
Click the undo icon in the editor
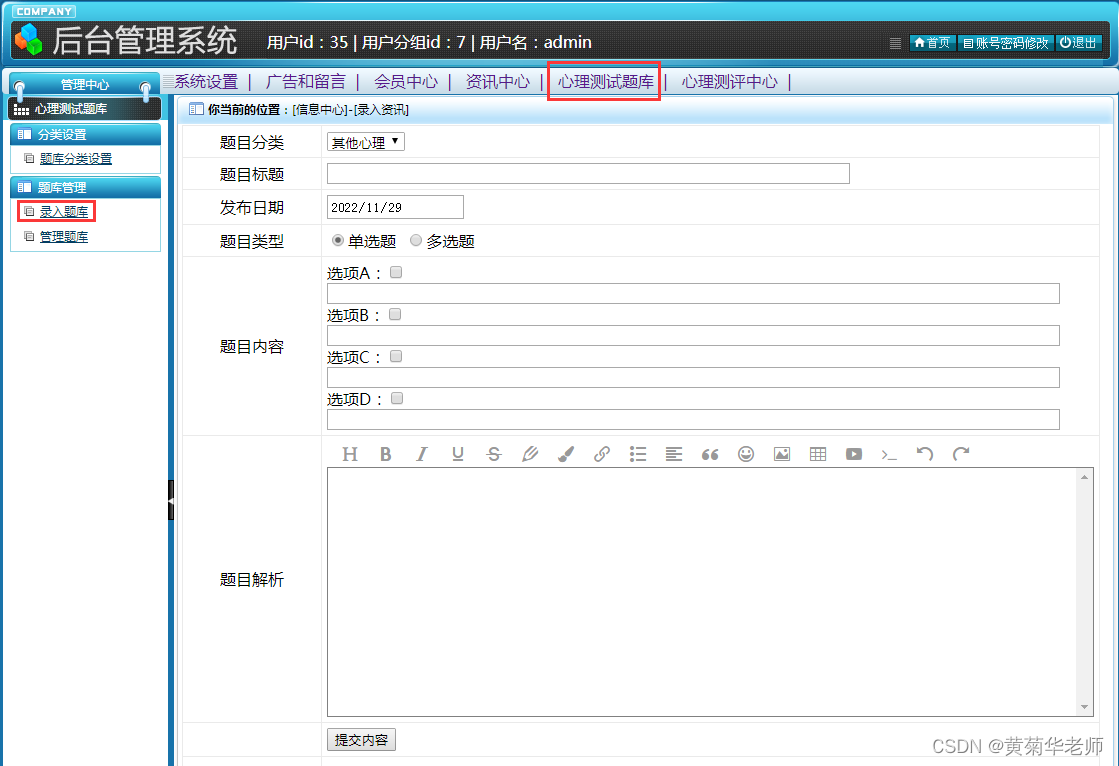coord(925,454)
